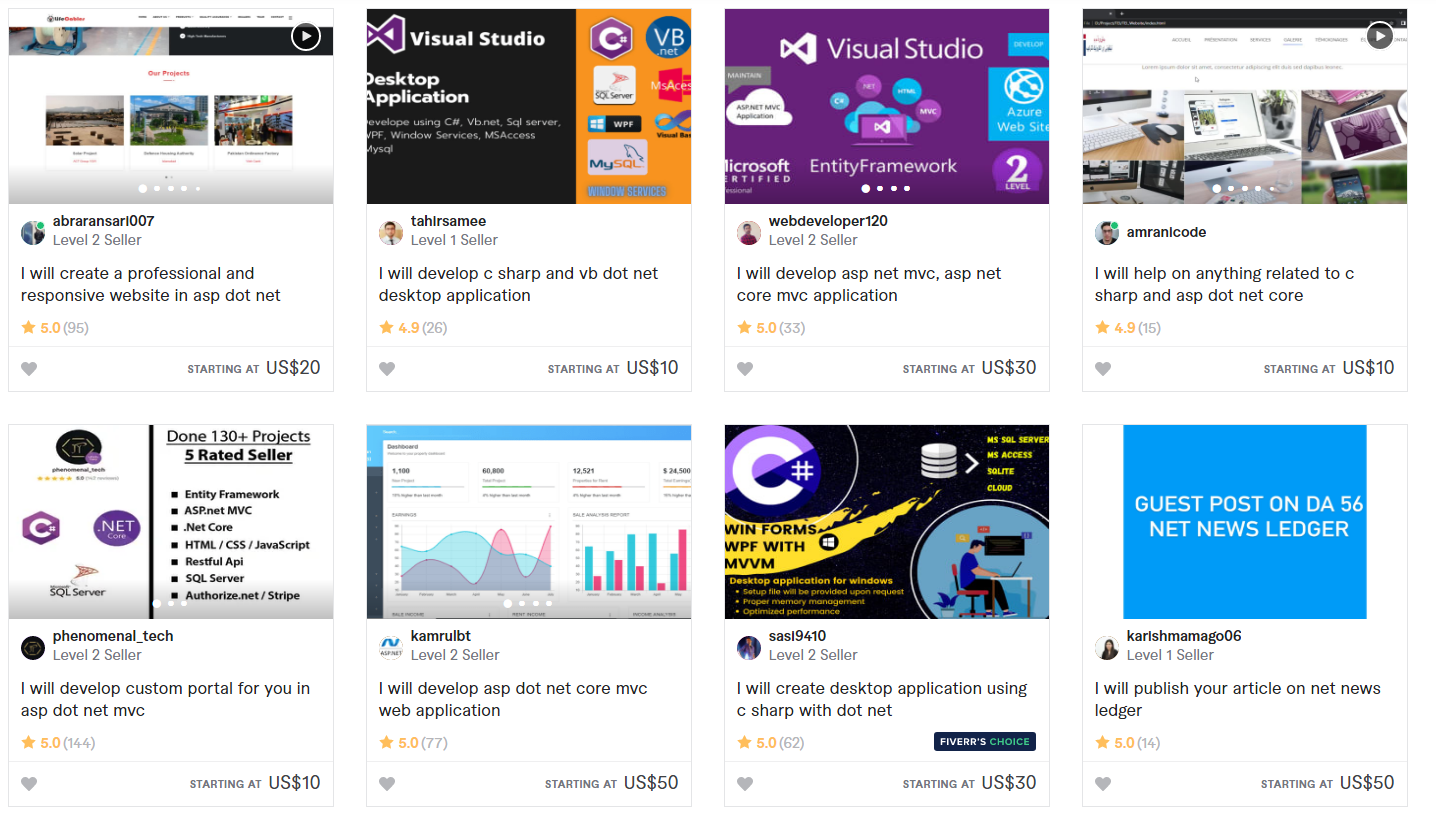Favorite the tahirsamee gig heart

(387, 369)
